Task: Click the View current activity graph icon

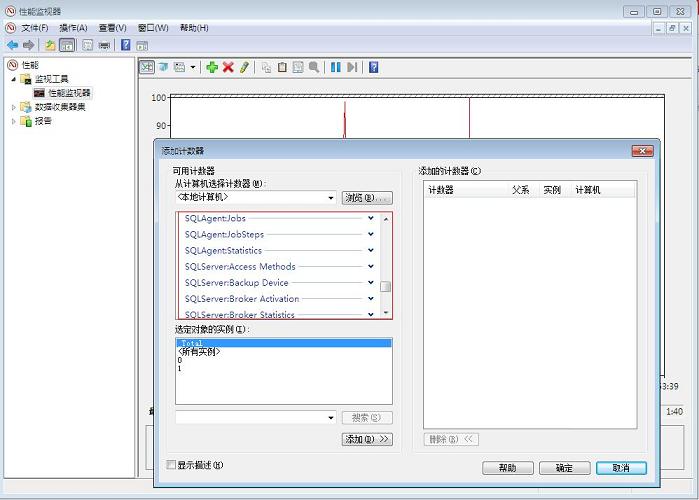Action: point(147,67)
